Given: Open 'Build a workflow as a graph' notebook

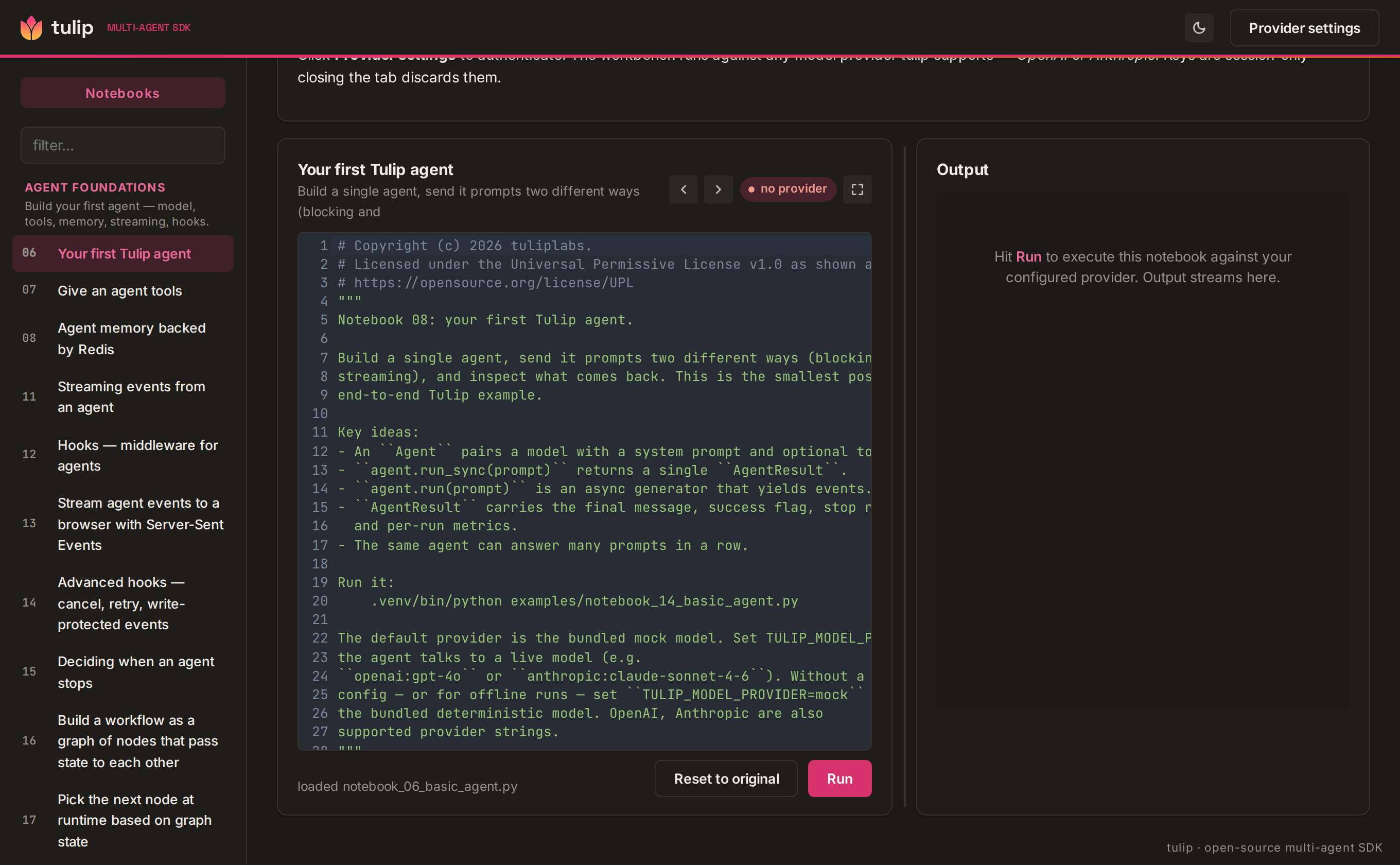Looking at the screenshot, I should coord(122,741).
